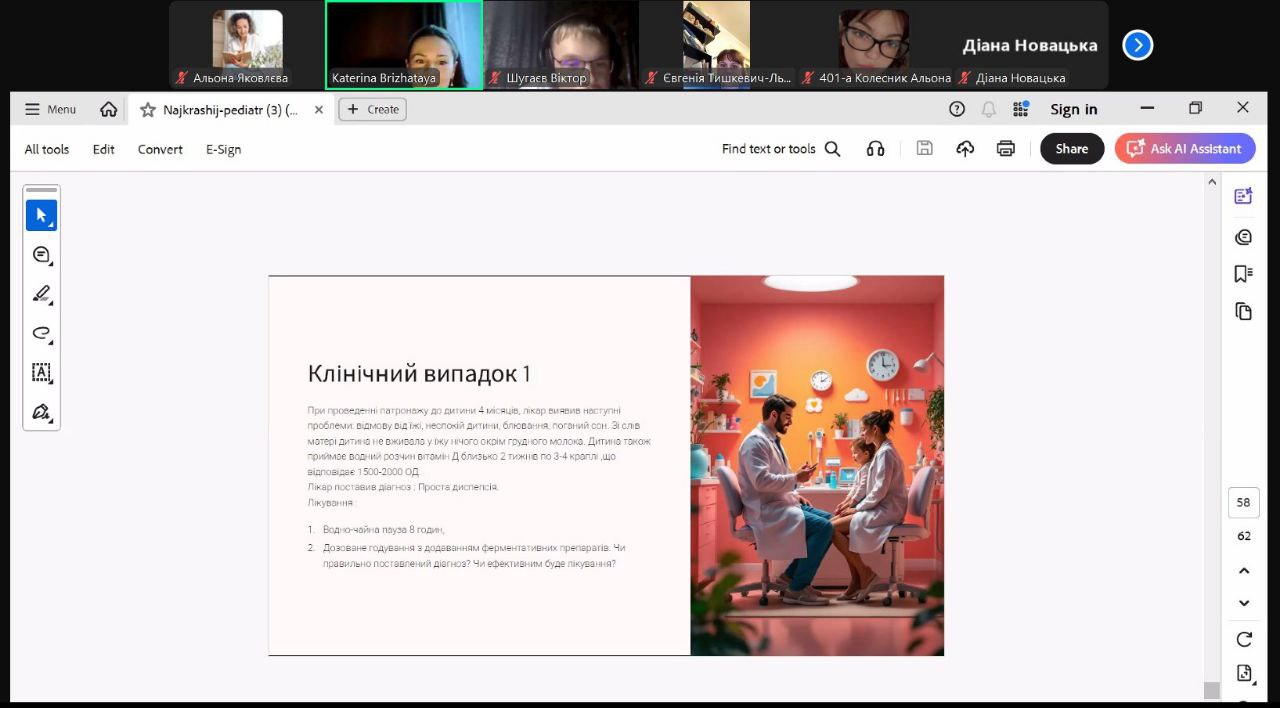Open the Fill and Sign pen tool
The image size is (1280, 708).
click(41, 412)
